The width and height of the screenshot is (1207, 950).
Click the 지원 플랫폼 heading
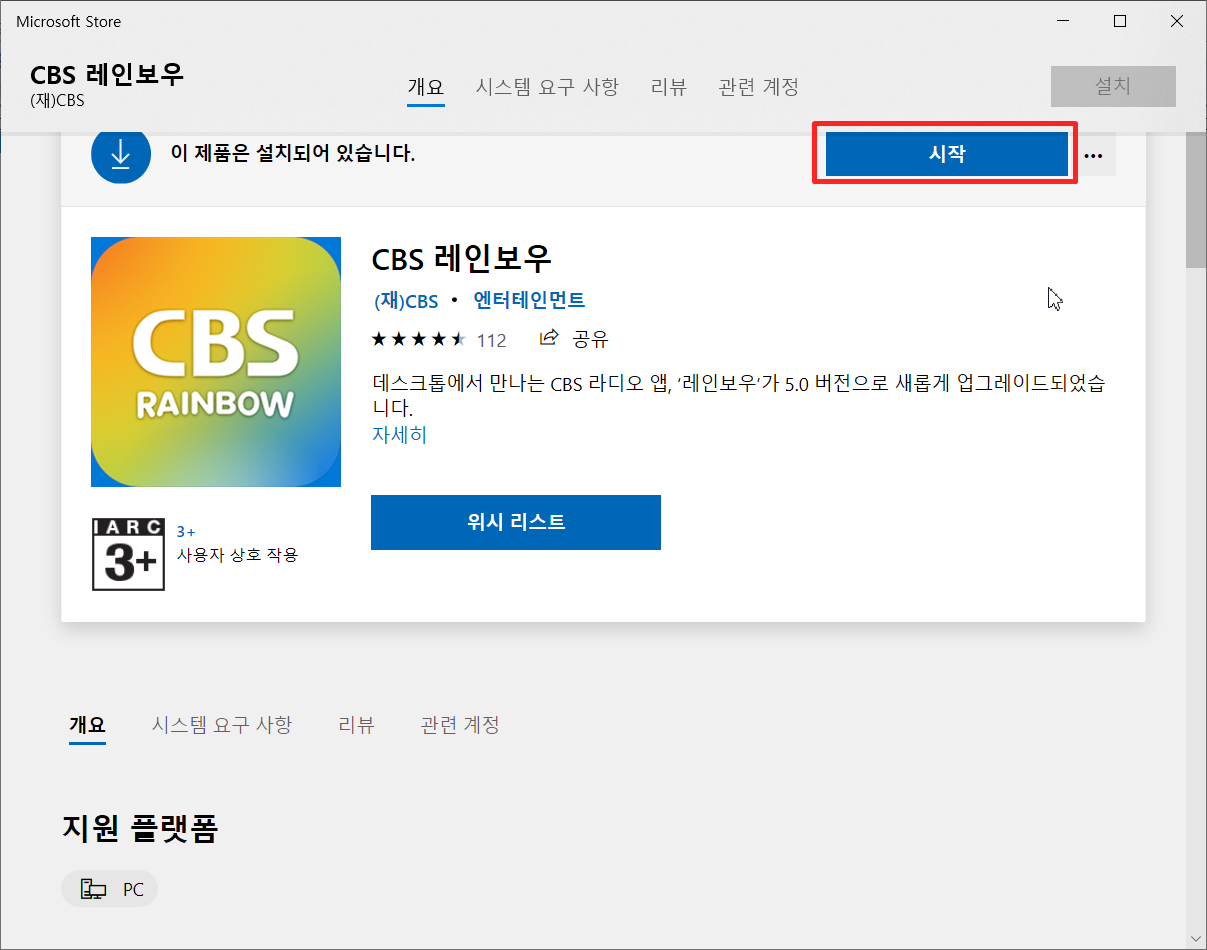coord(140,828)
